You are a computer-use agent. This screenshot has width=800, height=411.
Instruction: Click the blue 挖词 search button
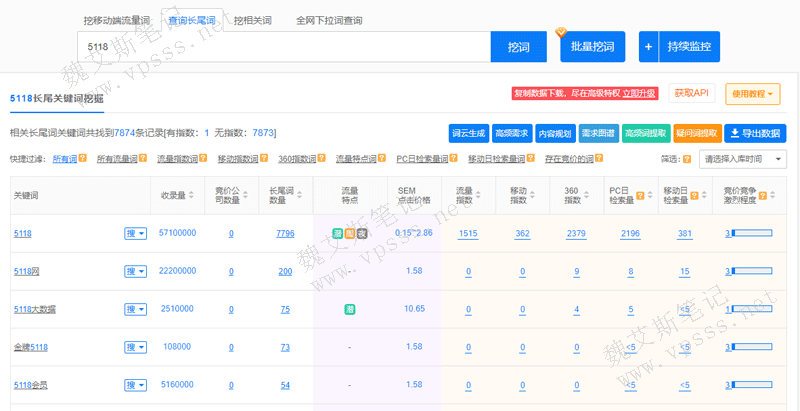click(518, 47)
